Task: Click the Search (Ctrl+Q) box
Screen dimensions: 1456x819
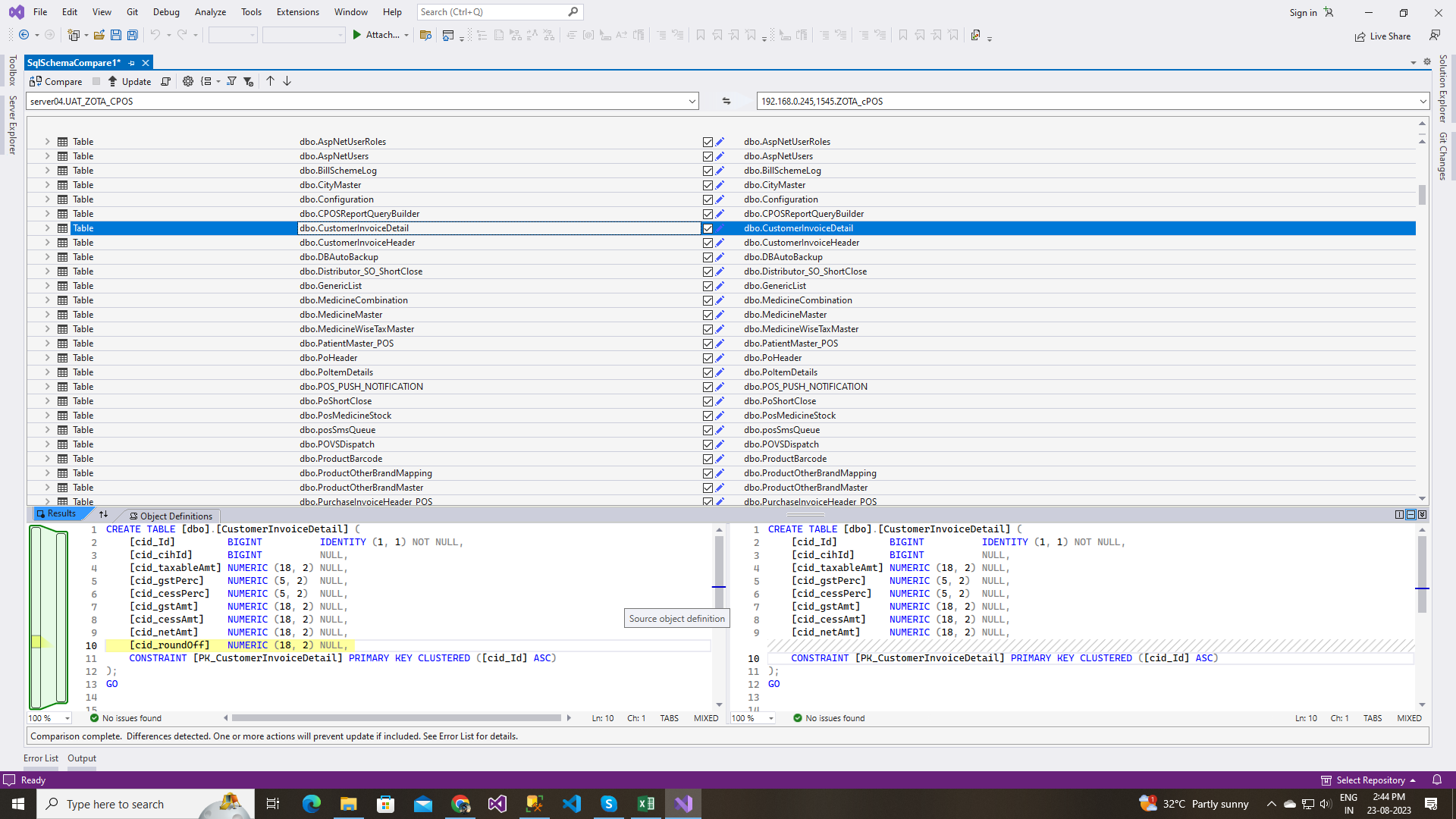Action: click(x=491, y=12)
